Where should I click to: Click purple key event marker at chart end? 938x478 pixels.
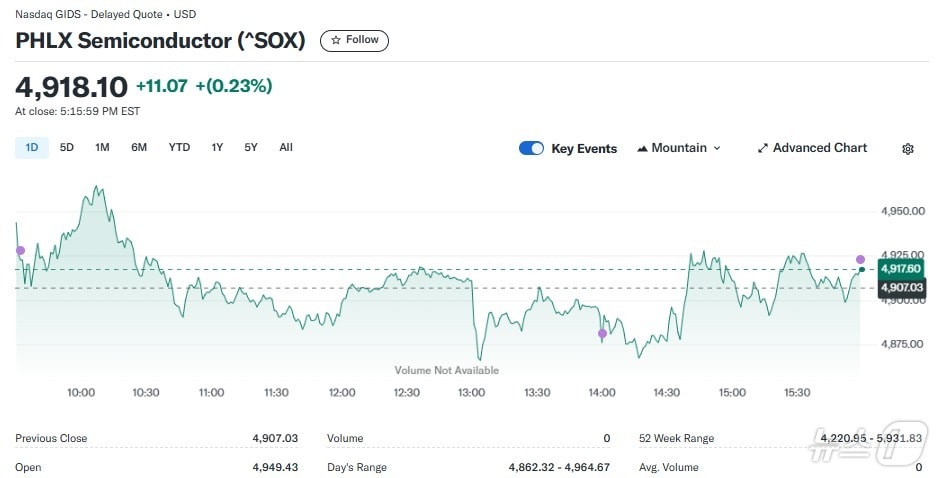(x=860, y=259)
